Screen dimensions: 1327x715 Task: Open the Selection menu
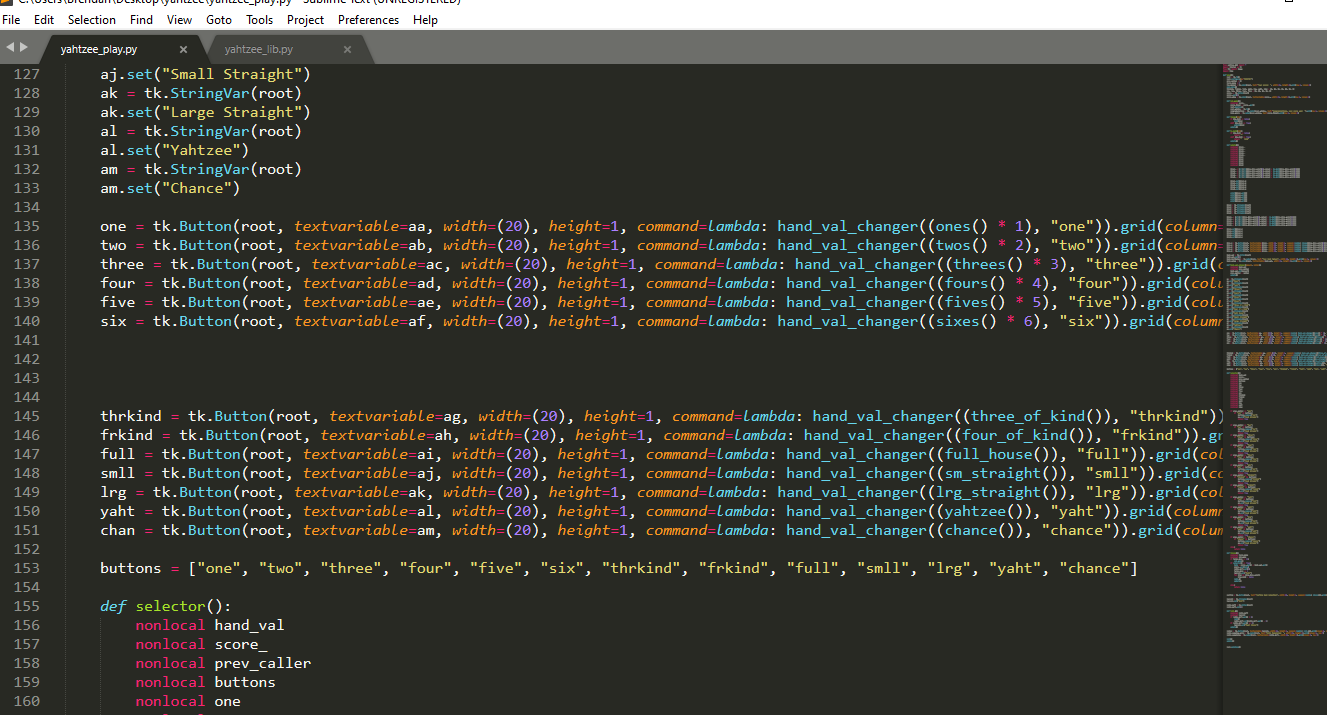tap(92, 19)
